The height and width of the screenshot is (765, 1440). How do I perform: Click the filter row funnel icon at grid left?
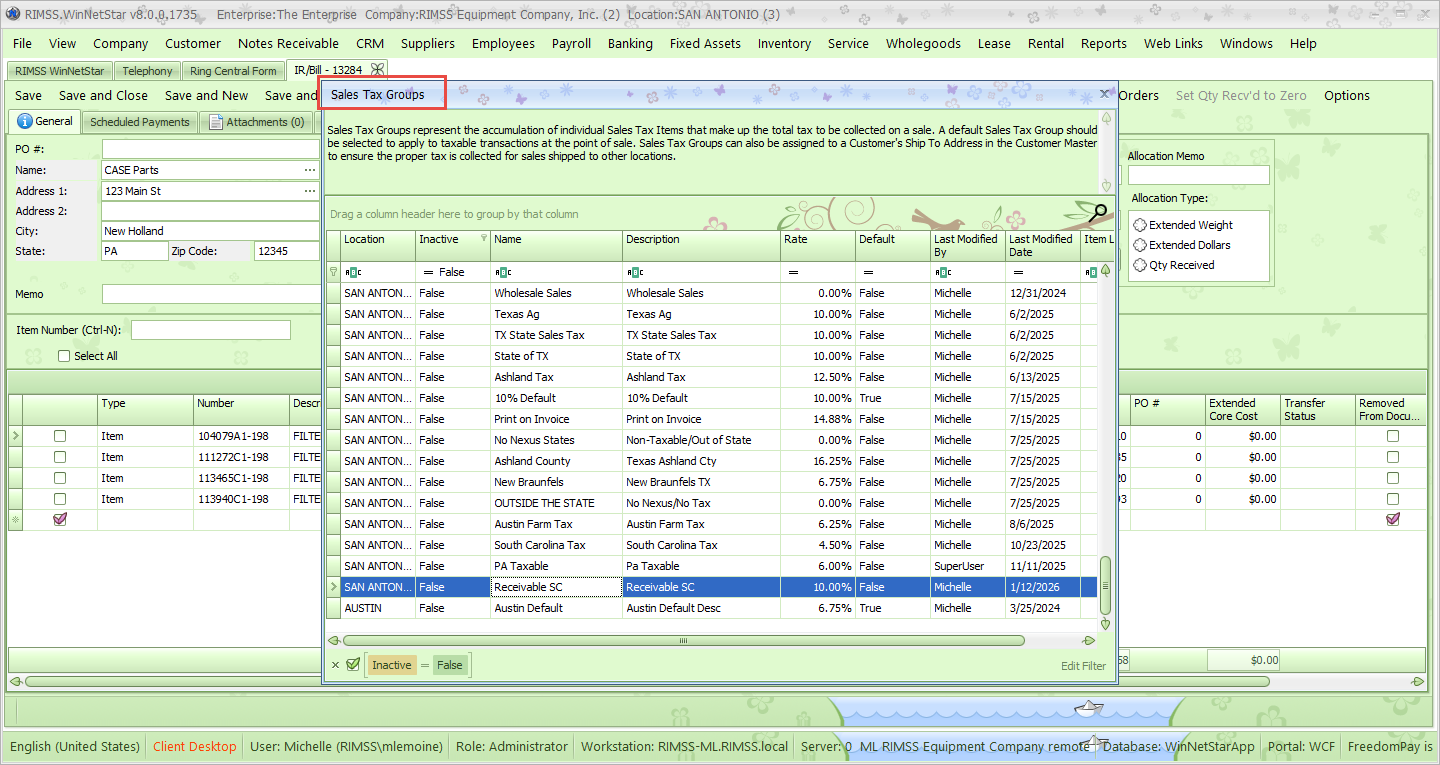click(x=333, y=272)
